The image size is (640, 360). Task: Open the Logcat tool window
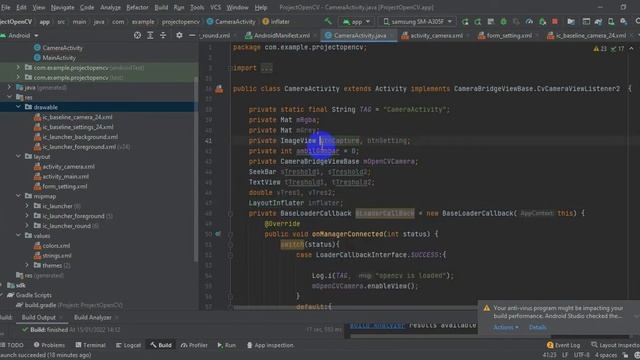[128, 345]
